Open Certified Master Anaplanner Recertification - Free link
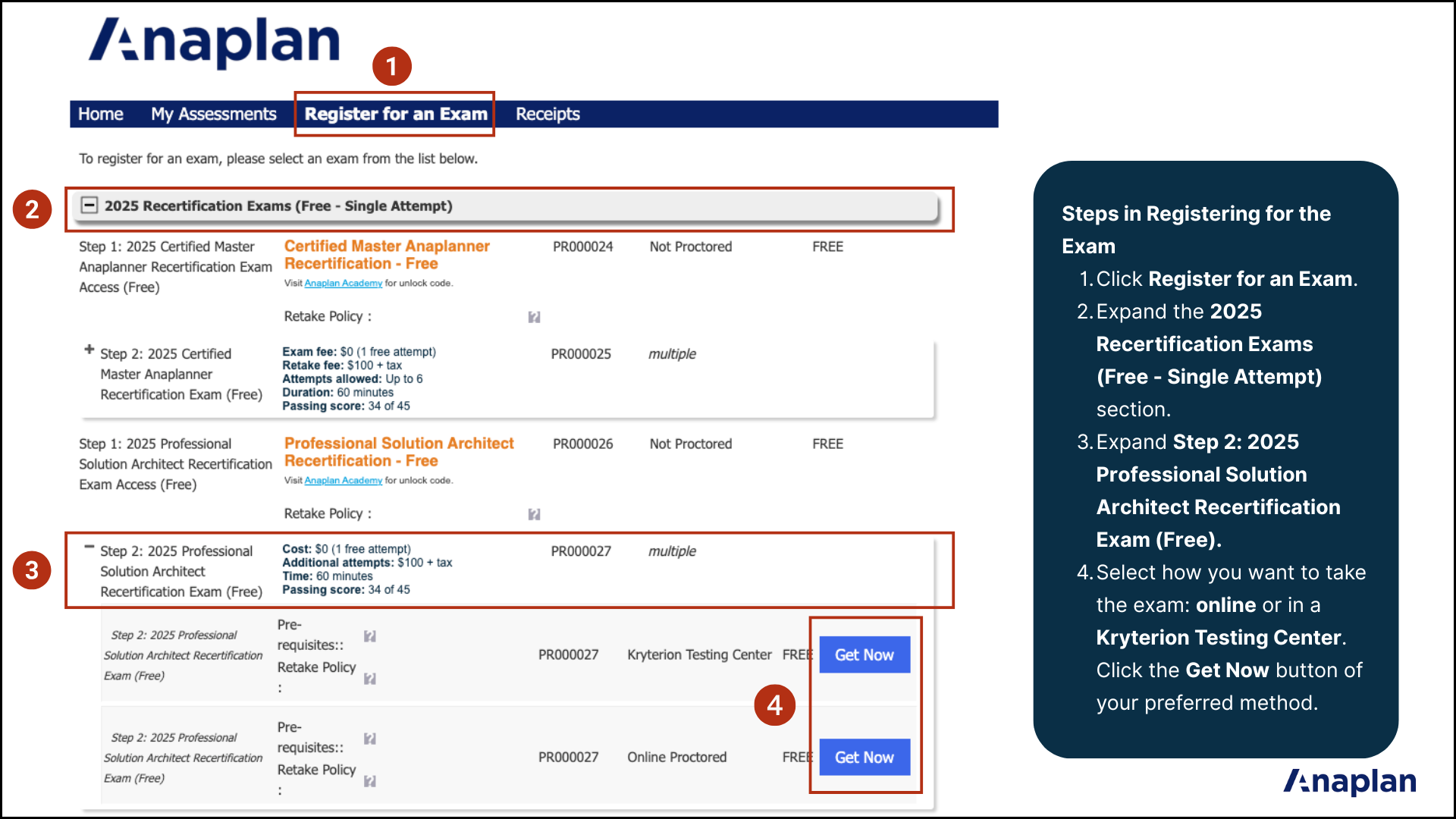The width and height of the screenshot is (1456, 819). click(387, 255)
